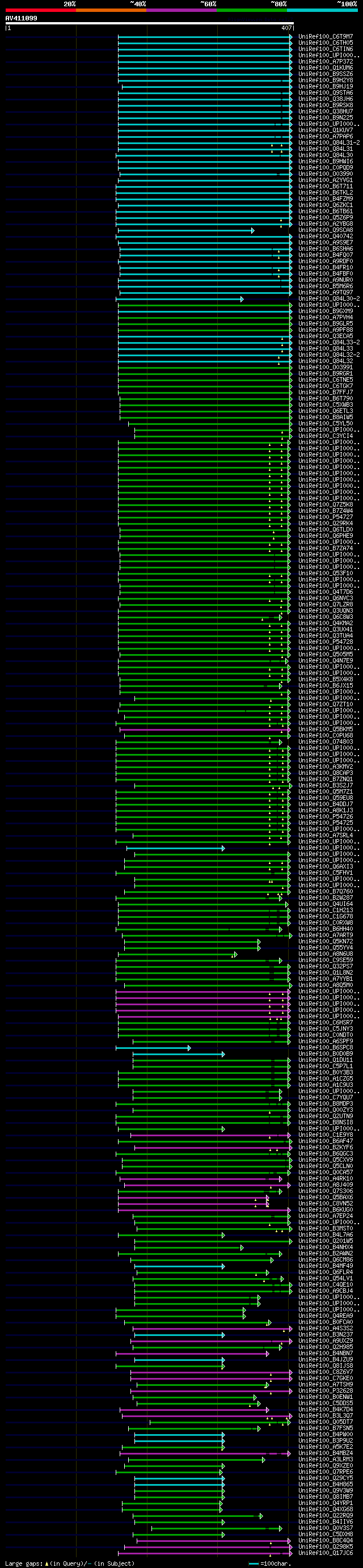Select hit label UniRef100_B3S2J7
363x1568 pixels.
[x=325, y=785]
